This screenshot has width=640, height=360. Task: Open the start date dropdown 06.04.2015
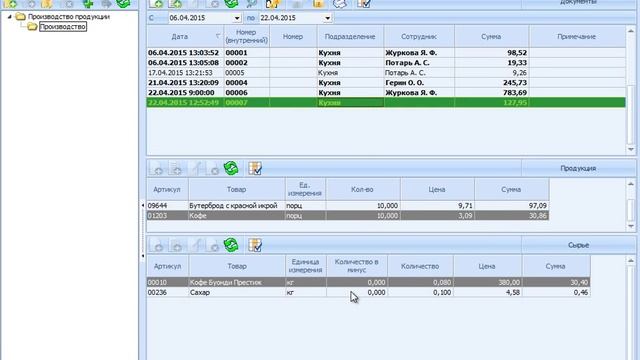tap(237, 18)
